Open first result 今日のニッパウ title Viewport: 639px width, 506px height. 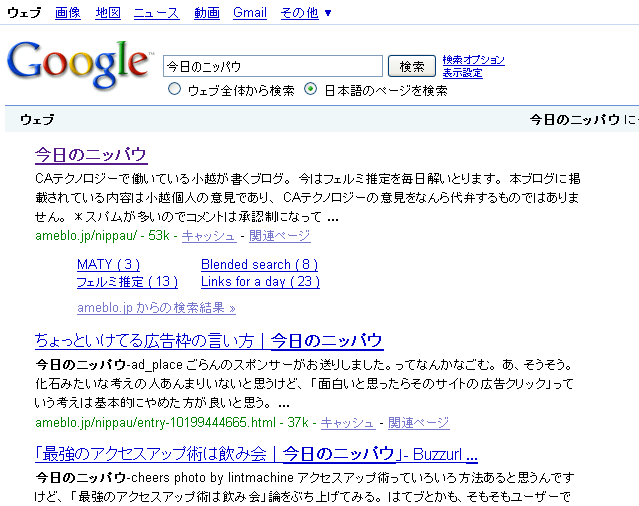coord(91,155)
